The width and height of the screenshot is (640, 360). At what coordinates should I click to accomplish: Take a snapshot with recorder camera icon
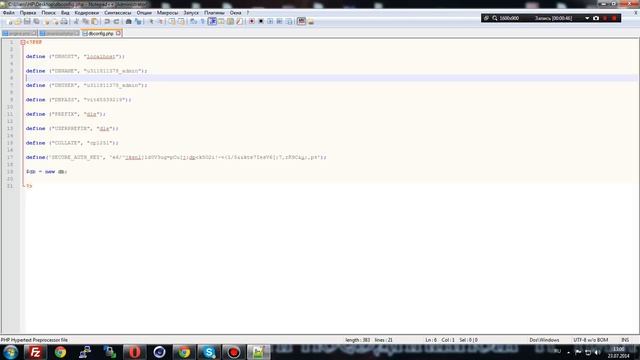pos(596,18)
